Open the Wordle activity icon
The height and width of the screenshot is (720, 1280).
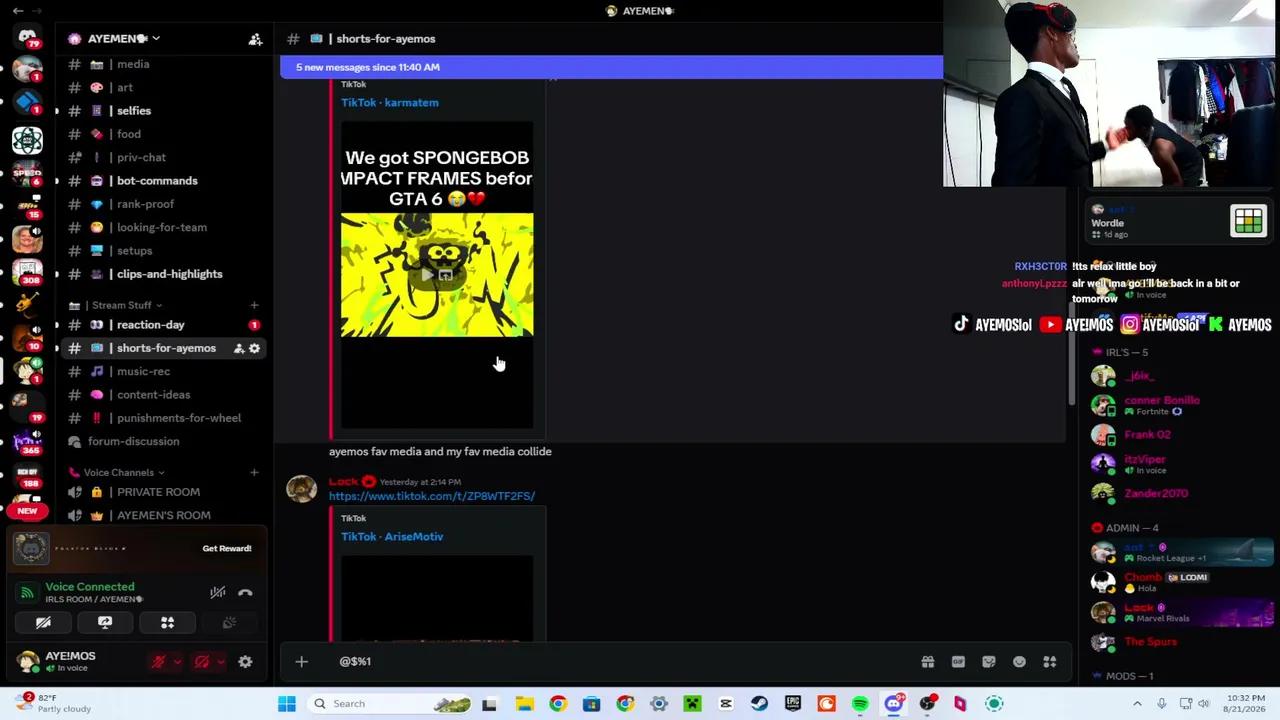pos(1248,221)
